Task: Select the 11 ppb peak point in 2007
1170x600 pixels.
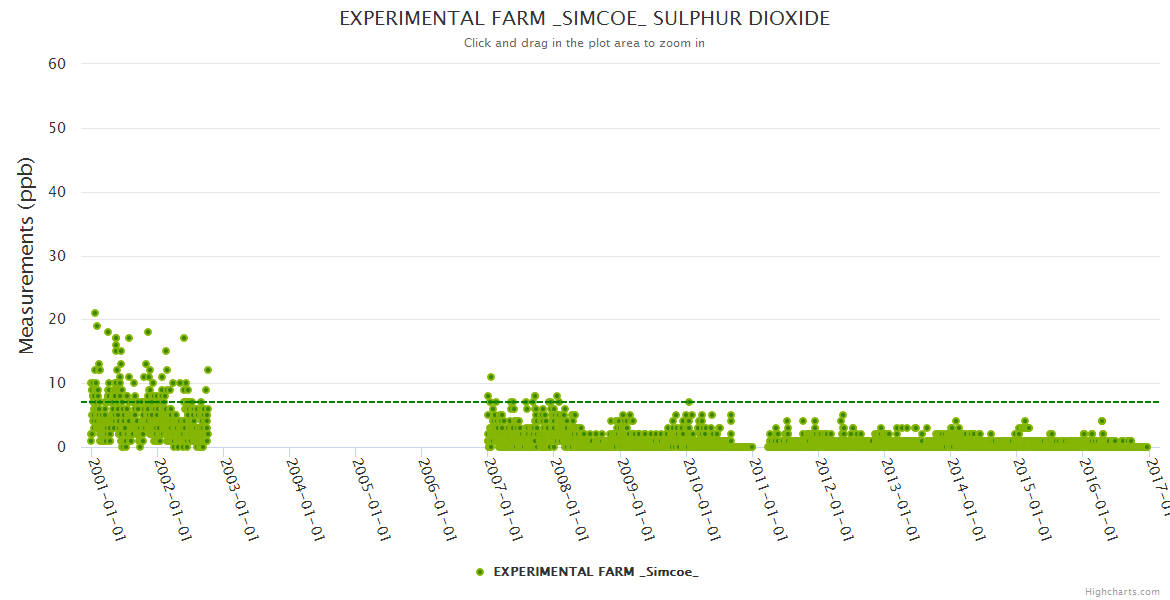Action: (491, 377)
